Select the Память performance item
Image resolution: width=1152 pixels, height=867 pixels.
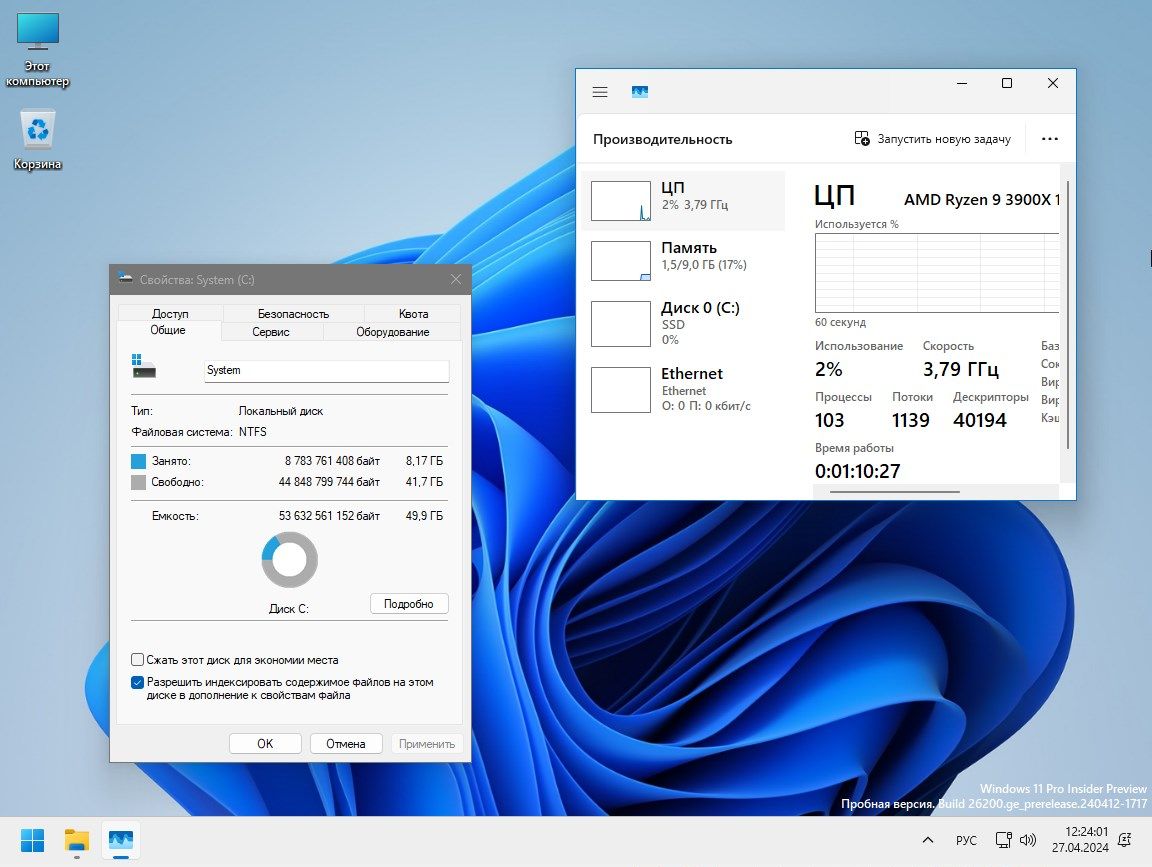(683, 260)
